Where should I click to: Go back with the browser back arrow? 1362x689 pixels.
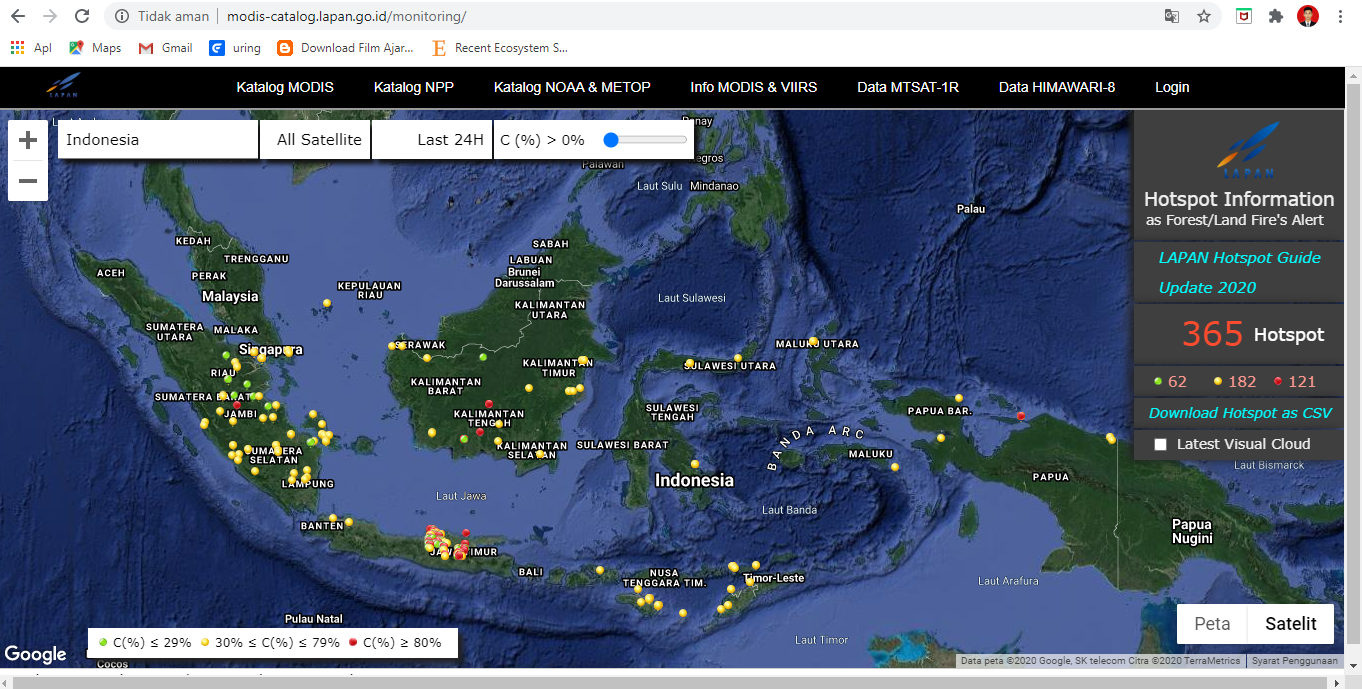pos(18,16)
